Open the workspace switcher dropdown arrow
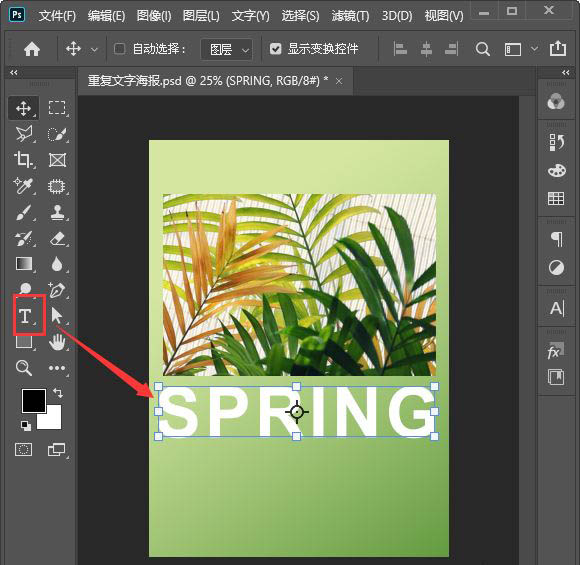The width and height of the screenshot is (580, 565). 535,49
